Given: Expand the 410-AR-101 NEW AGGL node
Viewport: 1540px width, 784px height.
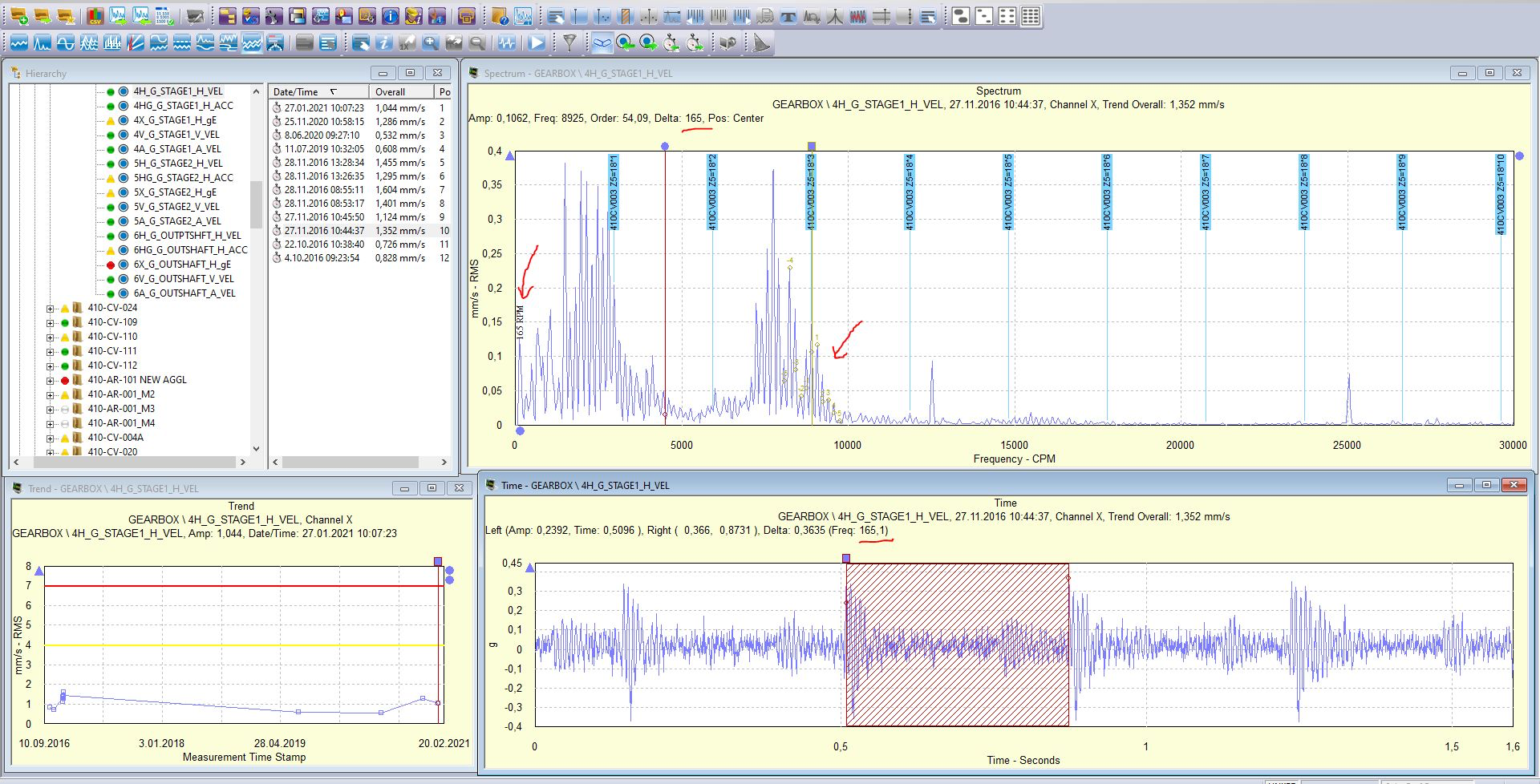Looking at the screenshot, I should click(x=50, y=380).
